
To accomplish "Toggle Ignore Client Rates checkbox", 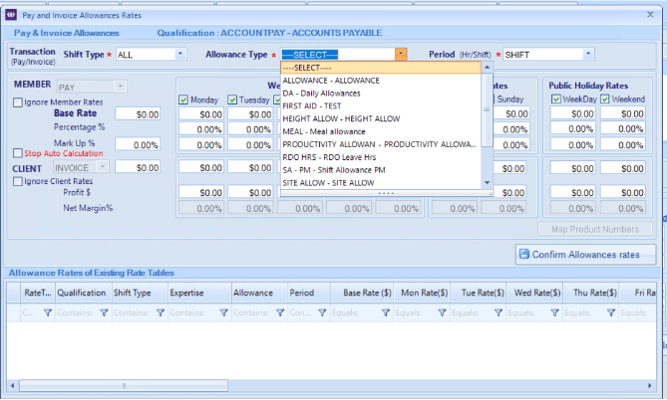I will (x=17, y=181).
